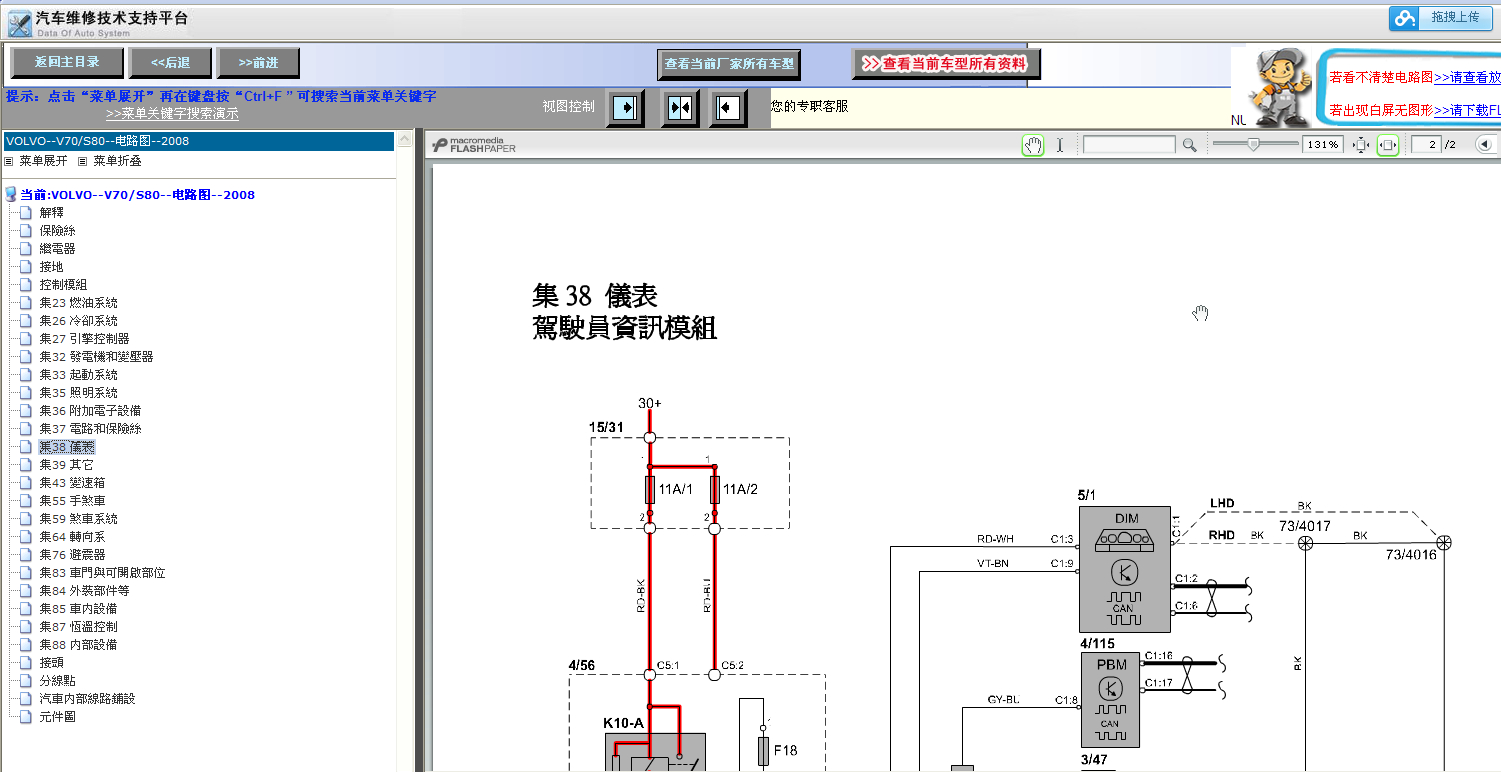Click the page number field

(x=1426, y=145)
